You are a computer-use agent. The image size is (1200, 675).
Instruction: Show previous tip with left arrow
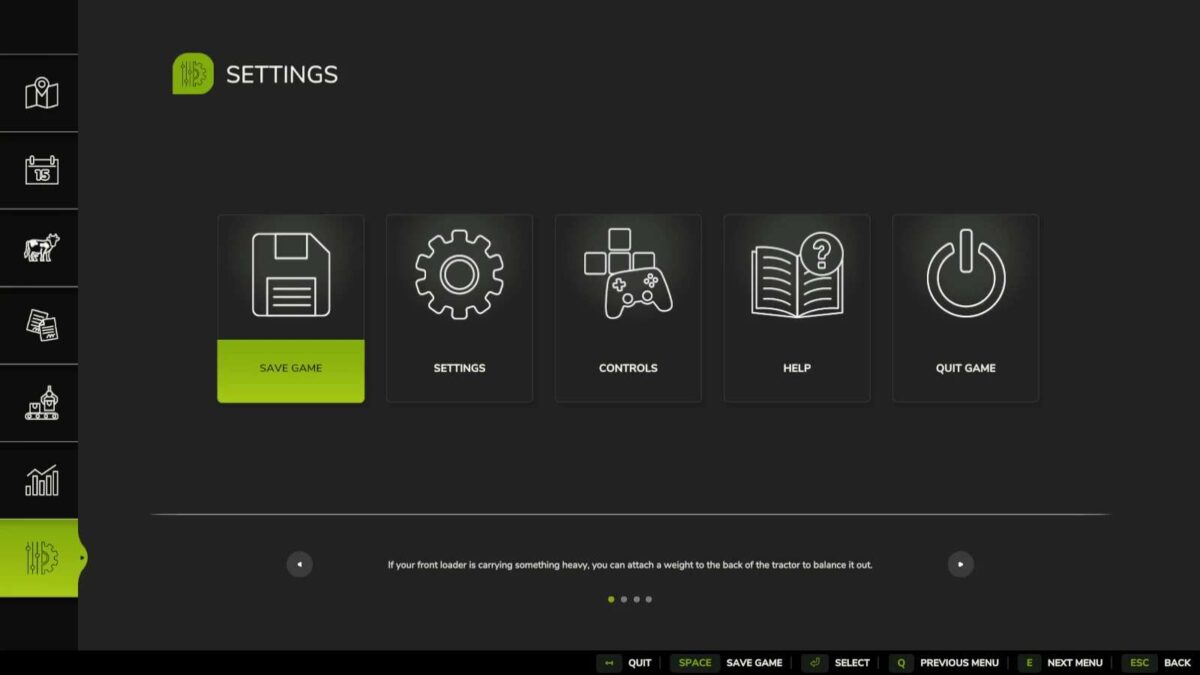(x=300, y=564)
